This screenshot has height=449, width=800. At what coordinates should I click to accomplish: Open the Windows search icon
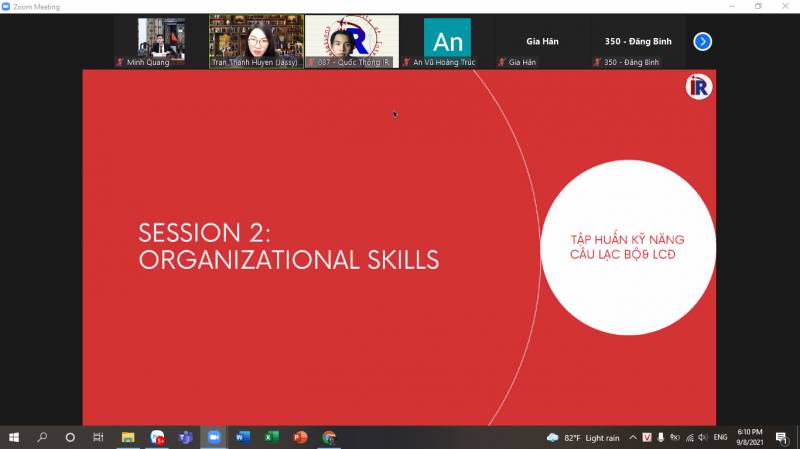[x=42, y=437]
